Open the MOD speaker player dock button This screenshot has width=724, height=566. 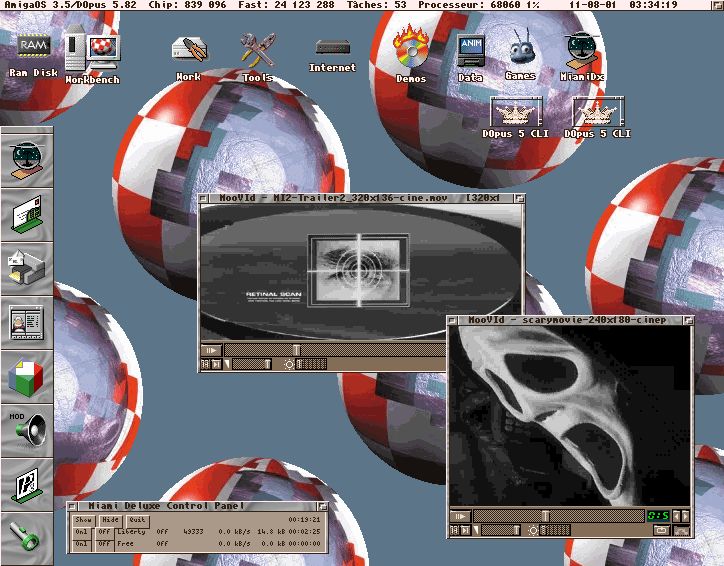click(x=27, y=430)
